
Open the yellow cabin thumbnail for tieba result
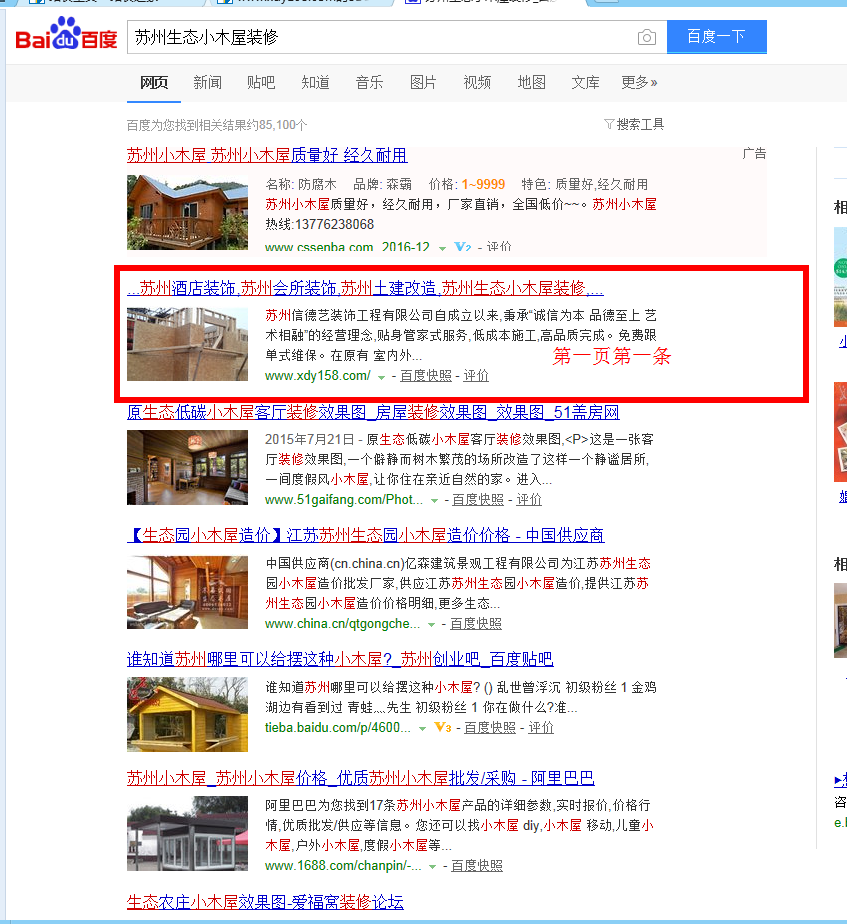[187, 714]
